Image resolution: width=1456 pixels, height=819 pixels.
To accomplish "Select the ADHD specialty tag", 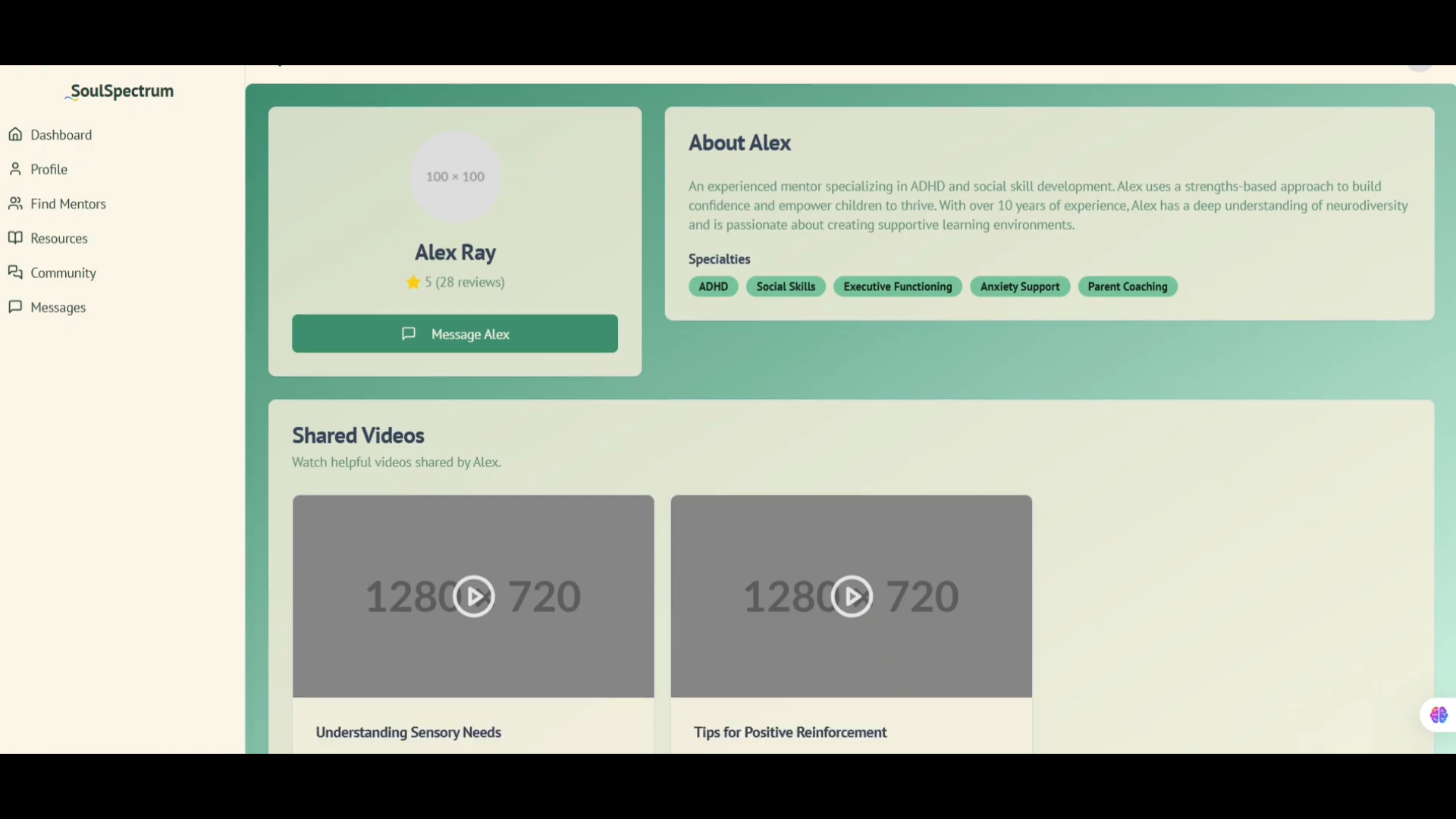I will coord(713,287).
